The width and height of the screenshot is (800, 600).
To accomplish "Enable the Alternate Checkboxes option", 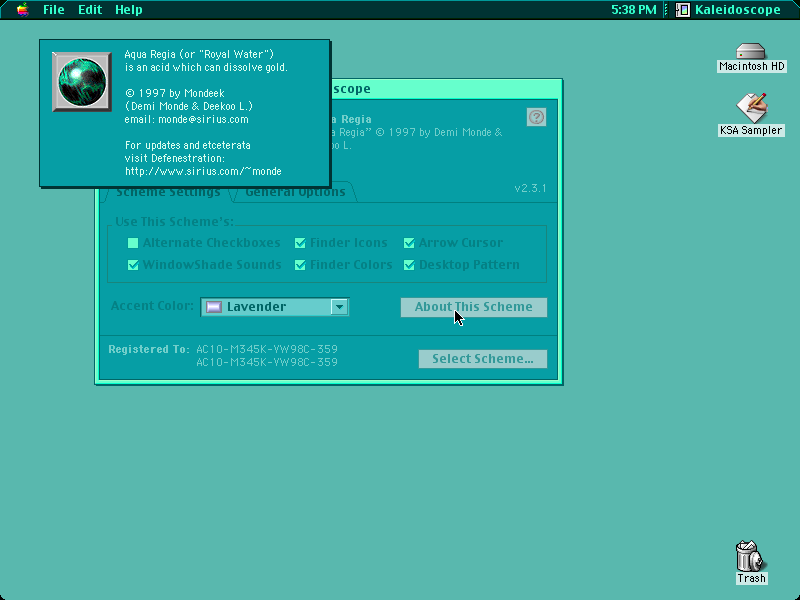I will [133, 243].
